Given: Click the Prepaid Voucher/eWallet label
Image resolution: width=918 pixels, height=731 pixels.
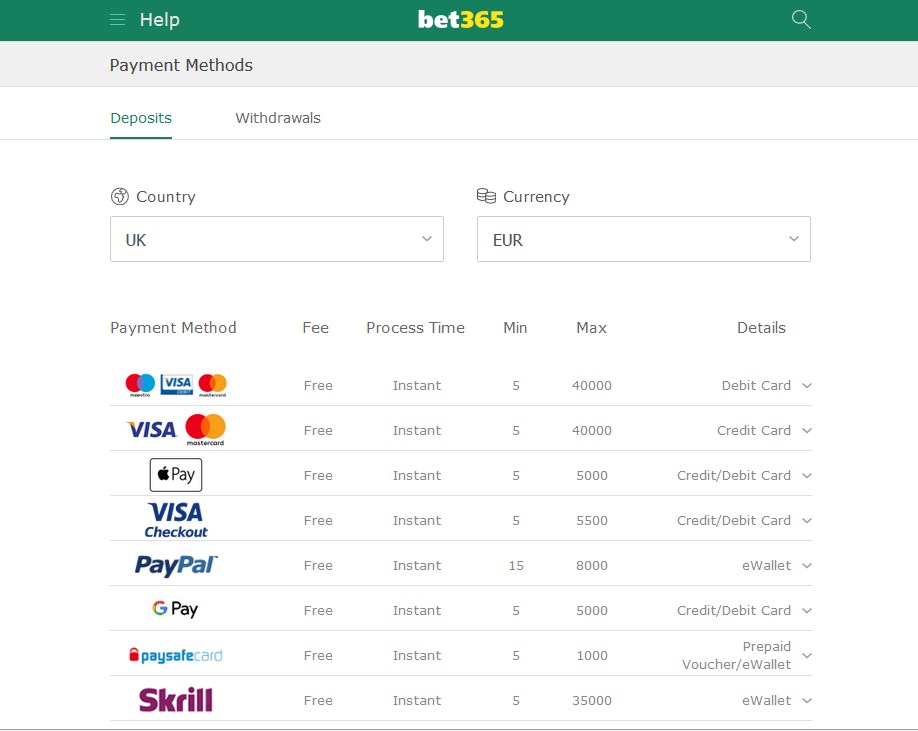Looking at the screenshot, I should pyautogui.click(x=737, y=656).
